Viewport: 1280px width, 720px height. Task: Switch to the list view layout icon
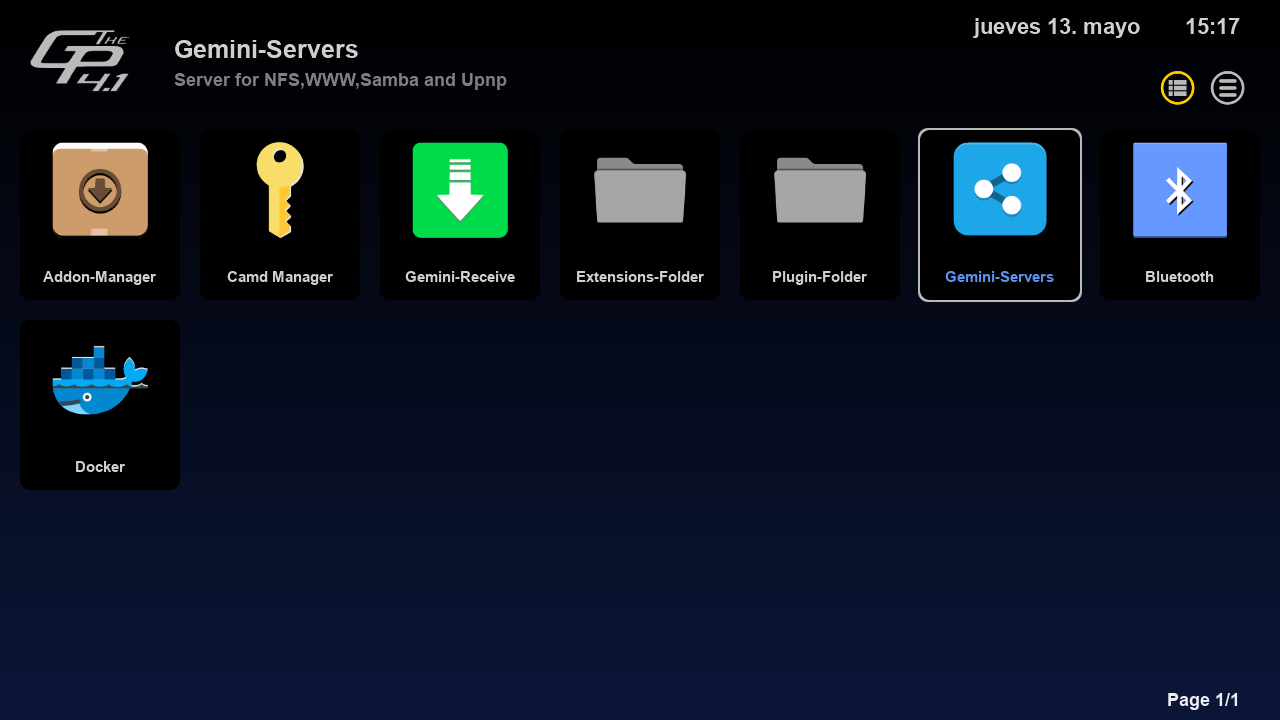[1227, 88]
